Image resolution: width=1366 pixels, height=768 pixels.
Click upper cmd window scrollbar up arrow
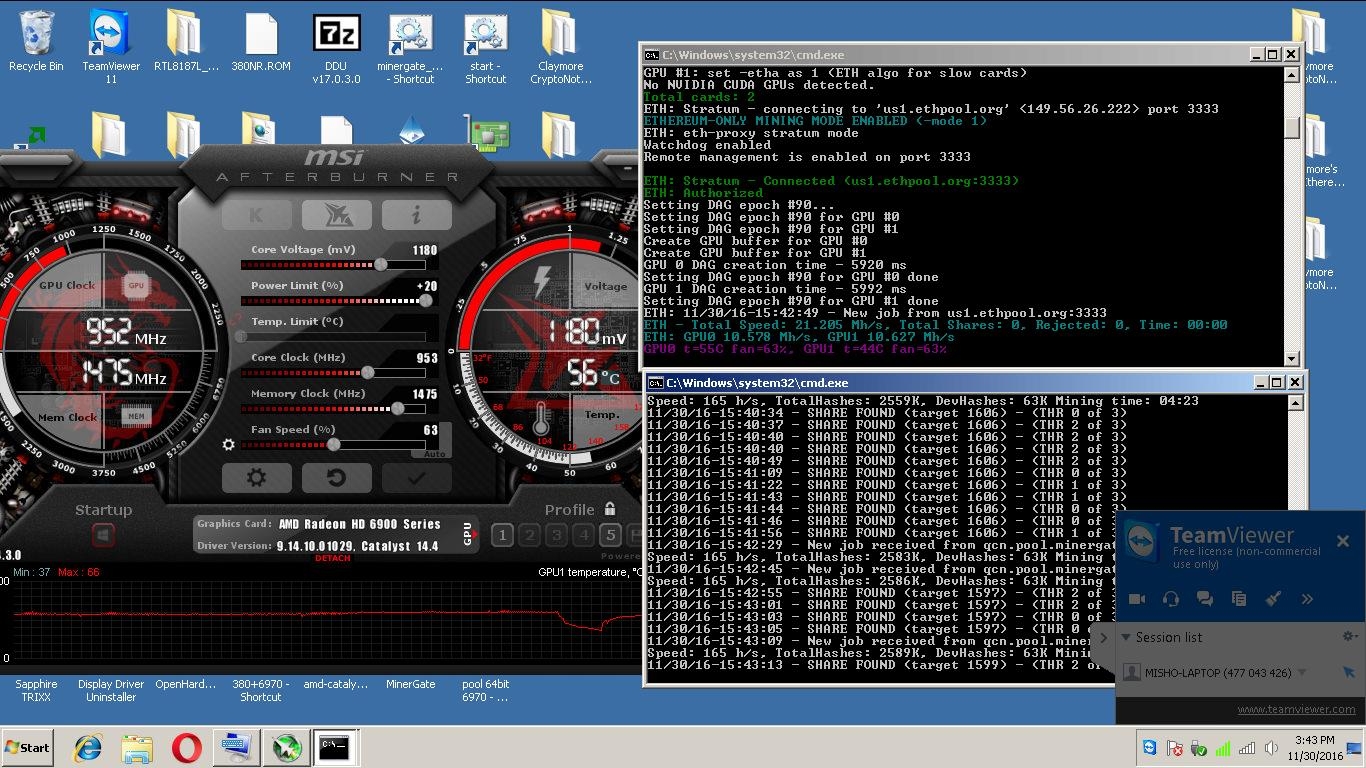[1291, 75]
